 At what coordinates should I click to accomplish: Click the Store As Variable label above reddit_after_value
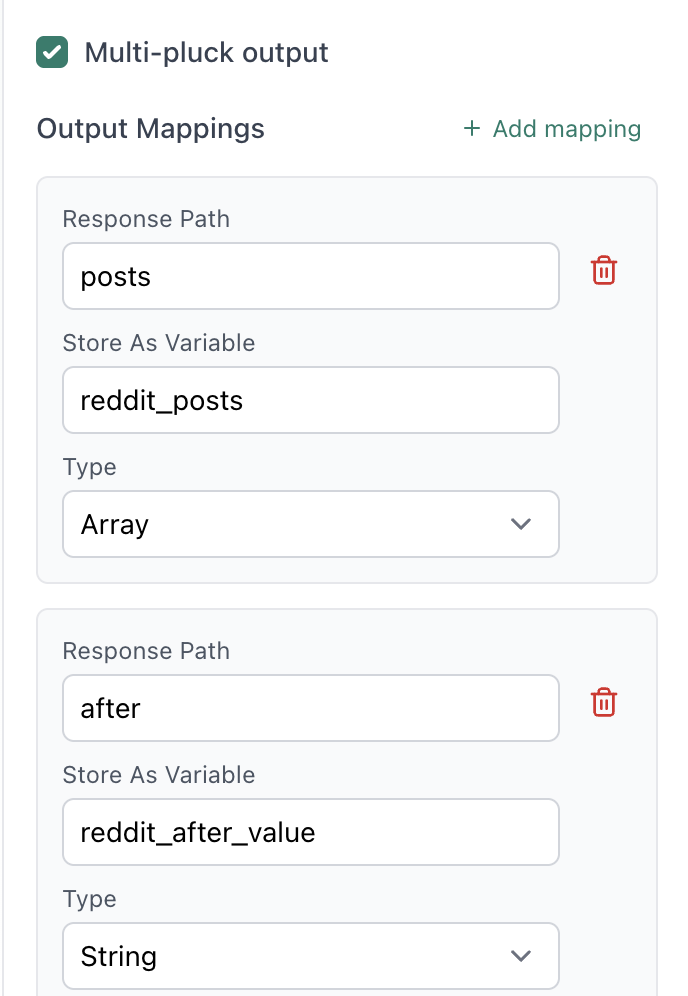pos(159,775)
